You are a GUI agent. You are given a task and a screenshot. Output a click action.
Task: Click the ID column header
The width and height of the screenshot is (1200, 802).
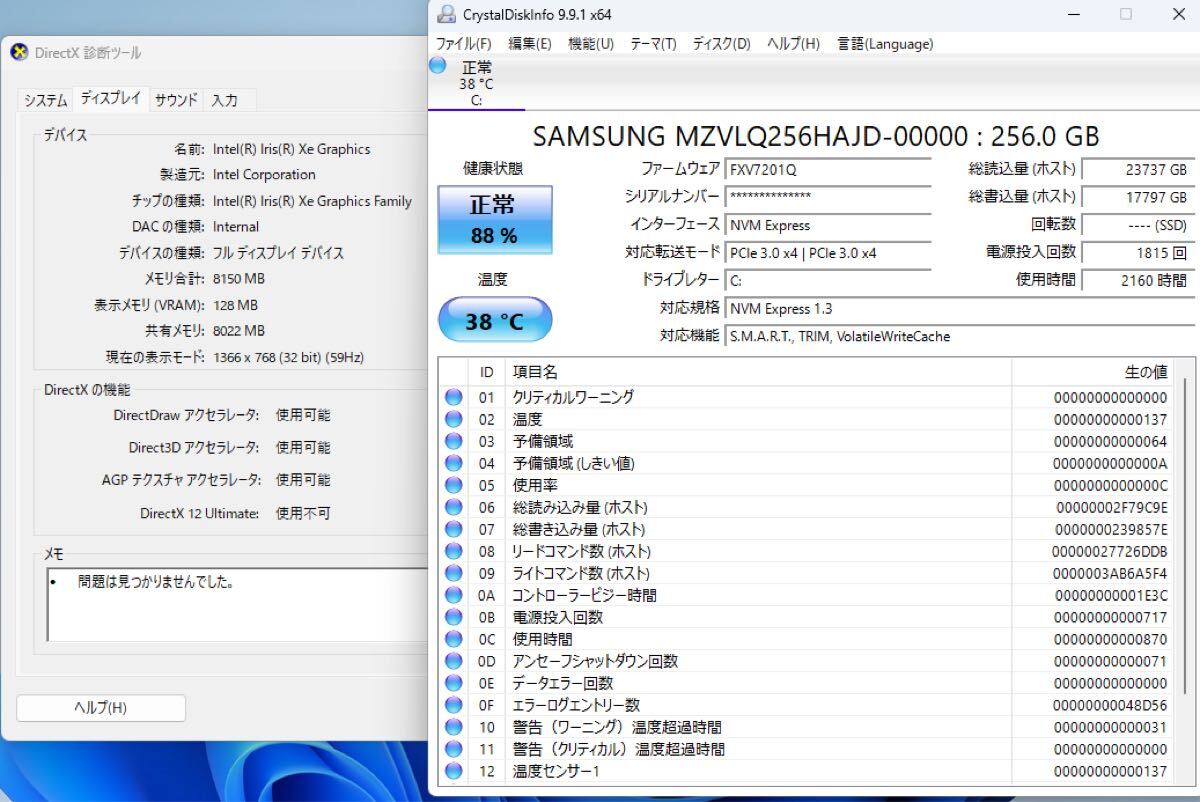point(486,372)
